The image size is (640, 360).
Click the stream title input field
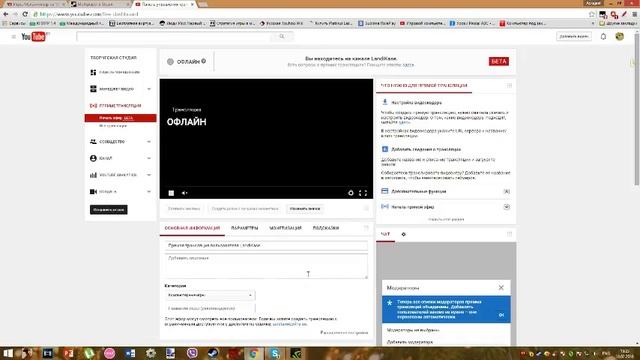266,246
